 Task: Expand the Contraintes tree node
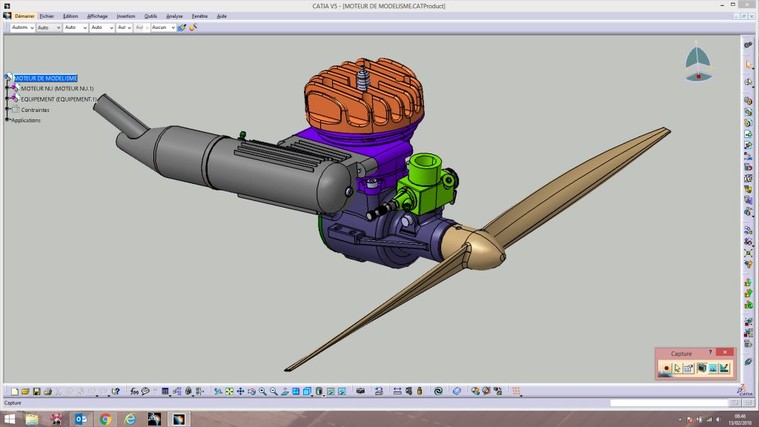pyautogui.click(x=8, y=110)
